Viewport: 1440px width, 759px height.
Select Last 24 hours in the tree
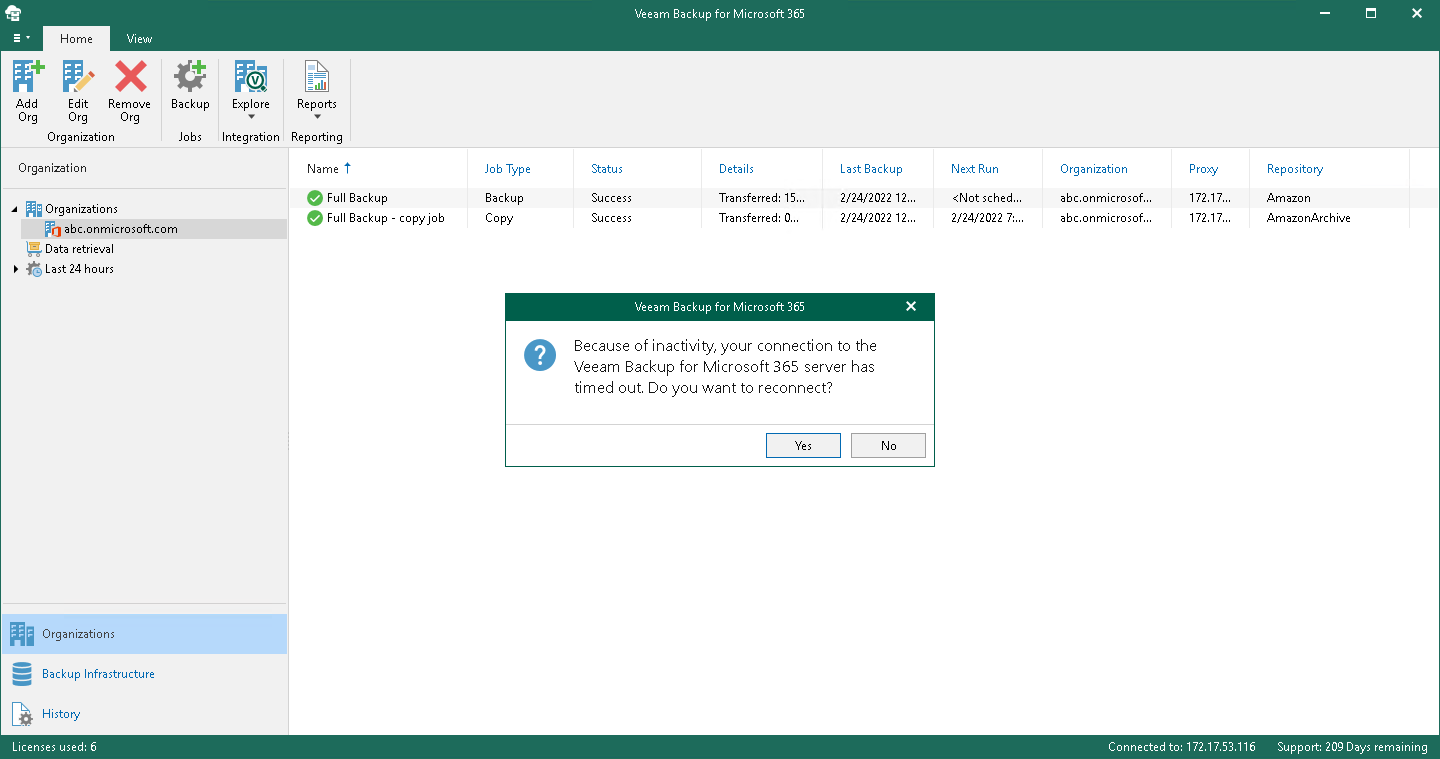(79, 269)
